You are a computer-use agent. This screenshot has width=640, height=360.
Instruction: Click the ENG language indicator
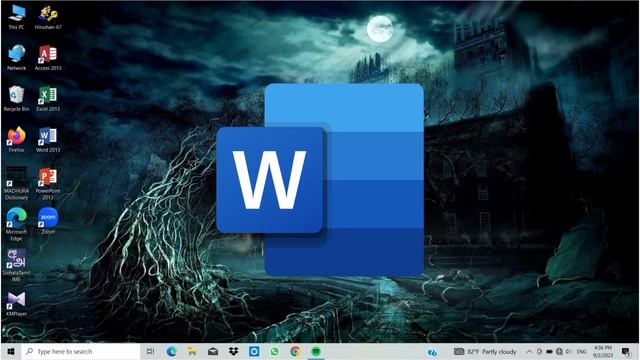point(582,351)
